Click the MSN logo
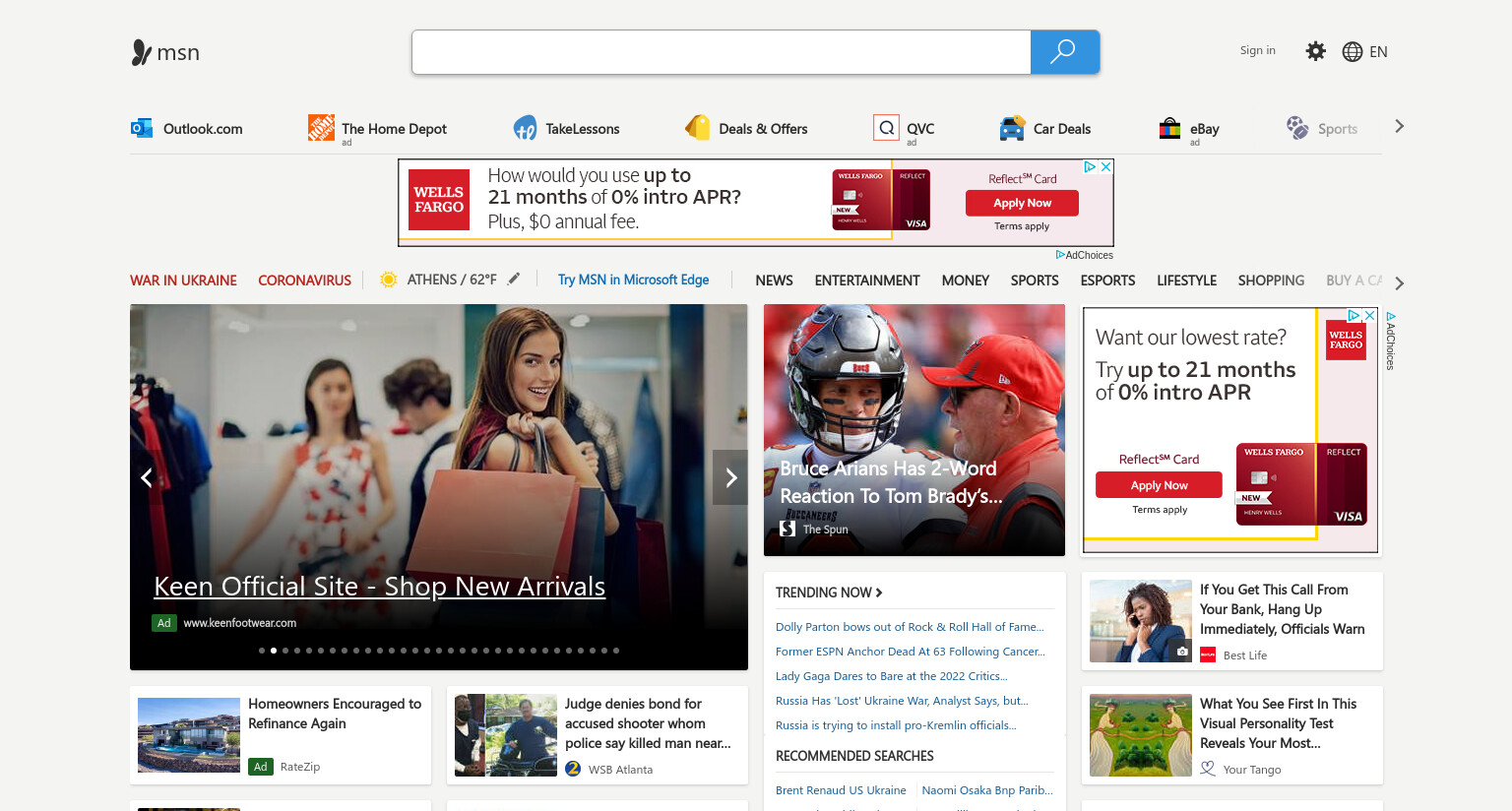 (x=165, y=52)
